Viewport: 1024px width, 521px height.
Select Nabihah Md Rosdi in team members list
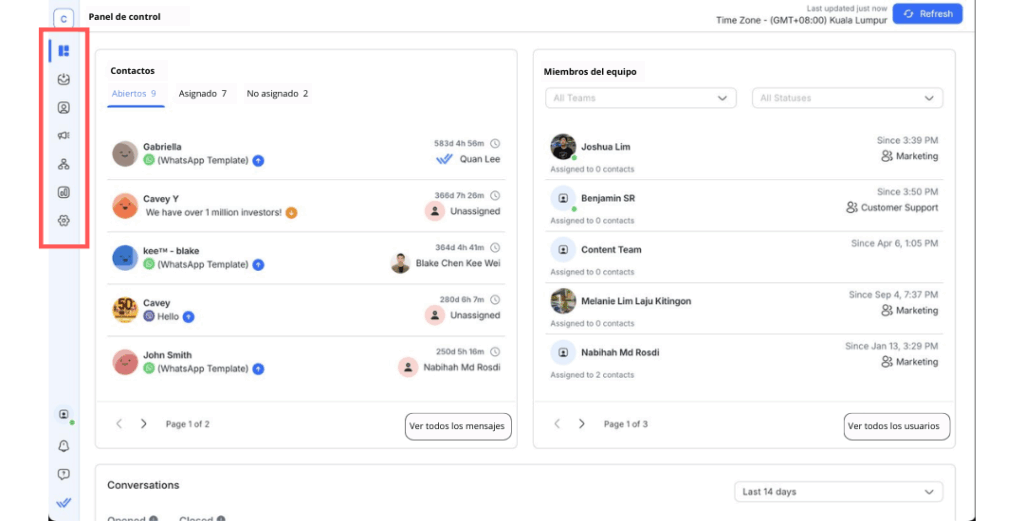(620, 353)
